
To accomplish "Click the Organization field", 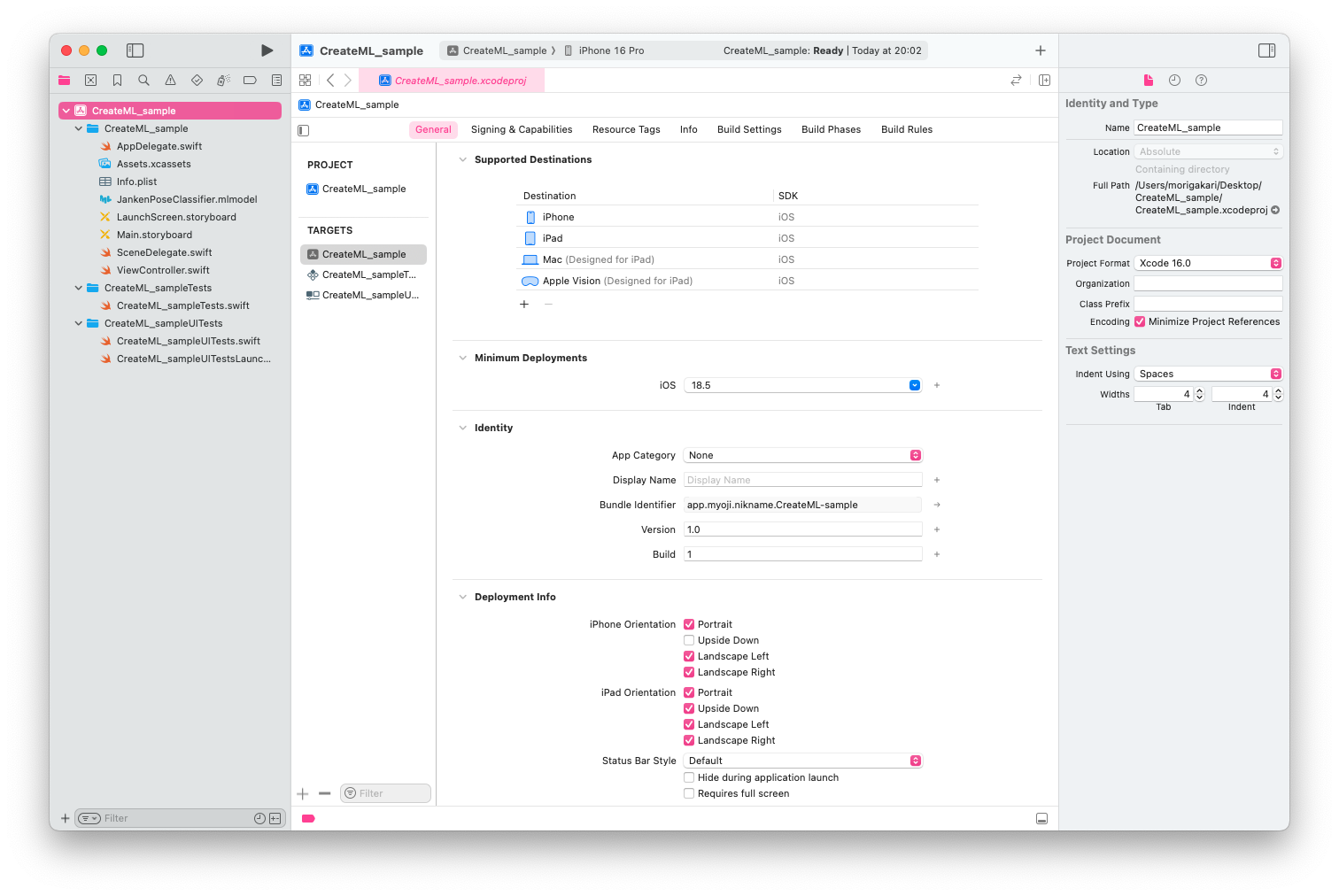I will pyautogui.click(x=1208, y=283).
